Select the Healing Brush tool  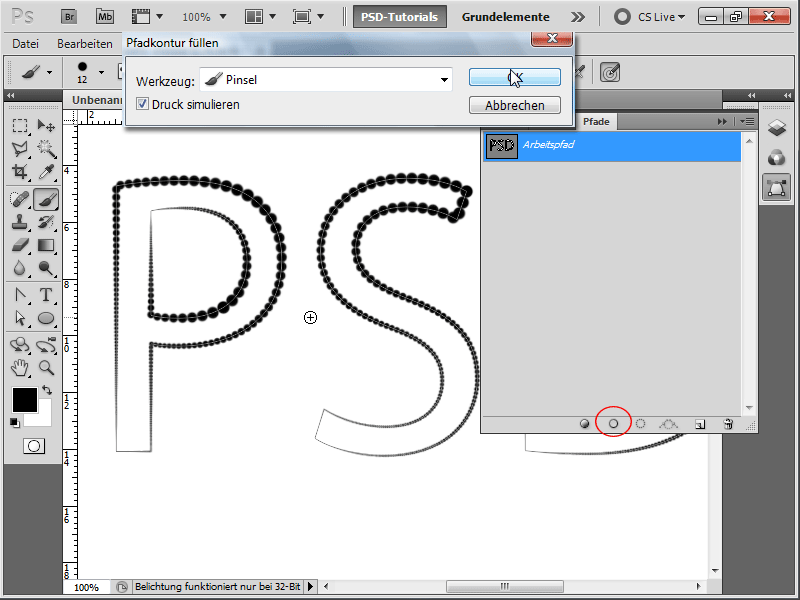[x=20, y=199]
